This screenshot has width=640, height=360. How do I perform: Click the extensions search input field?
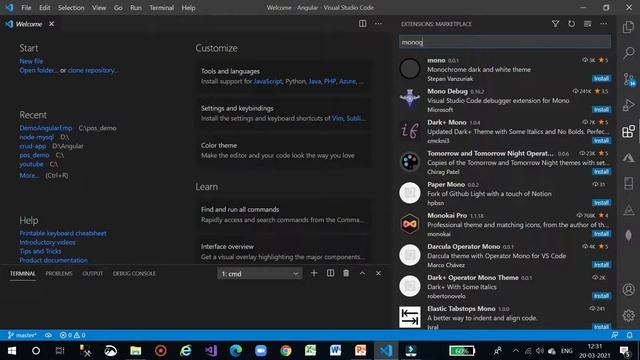tap(505, 42)
